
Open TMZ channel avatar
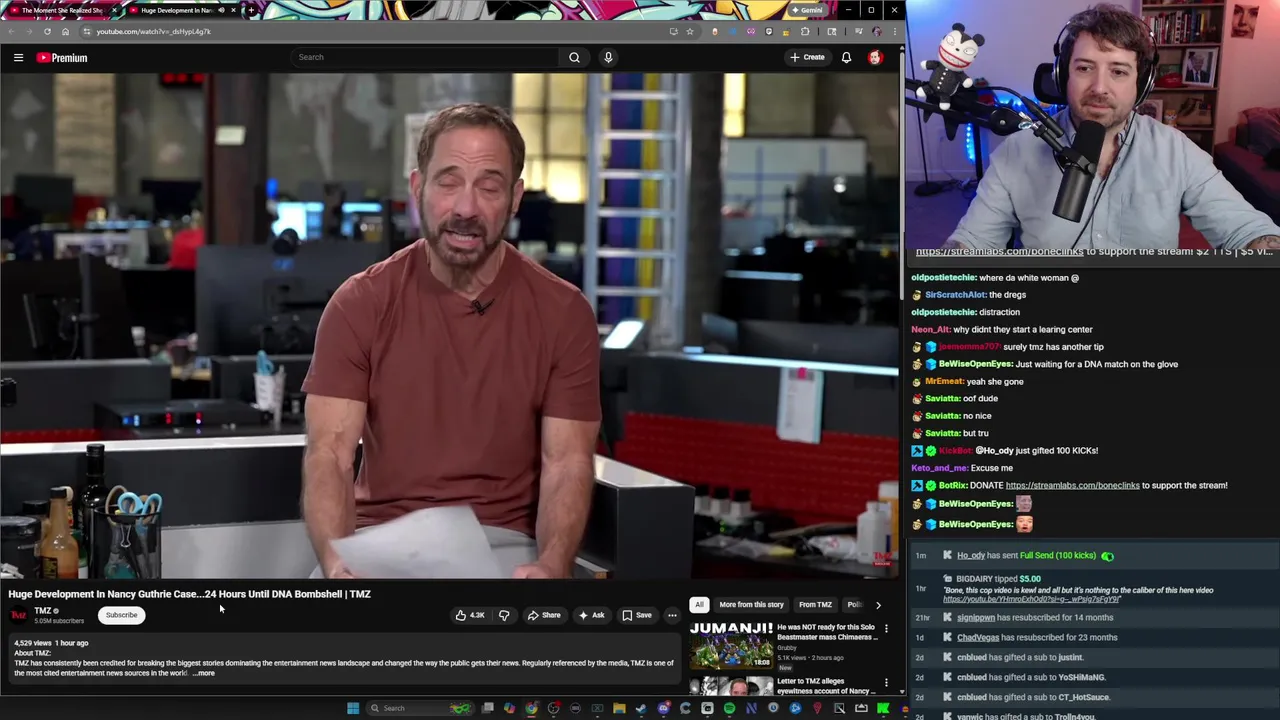[18, 615]
